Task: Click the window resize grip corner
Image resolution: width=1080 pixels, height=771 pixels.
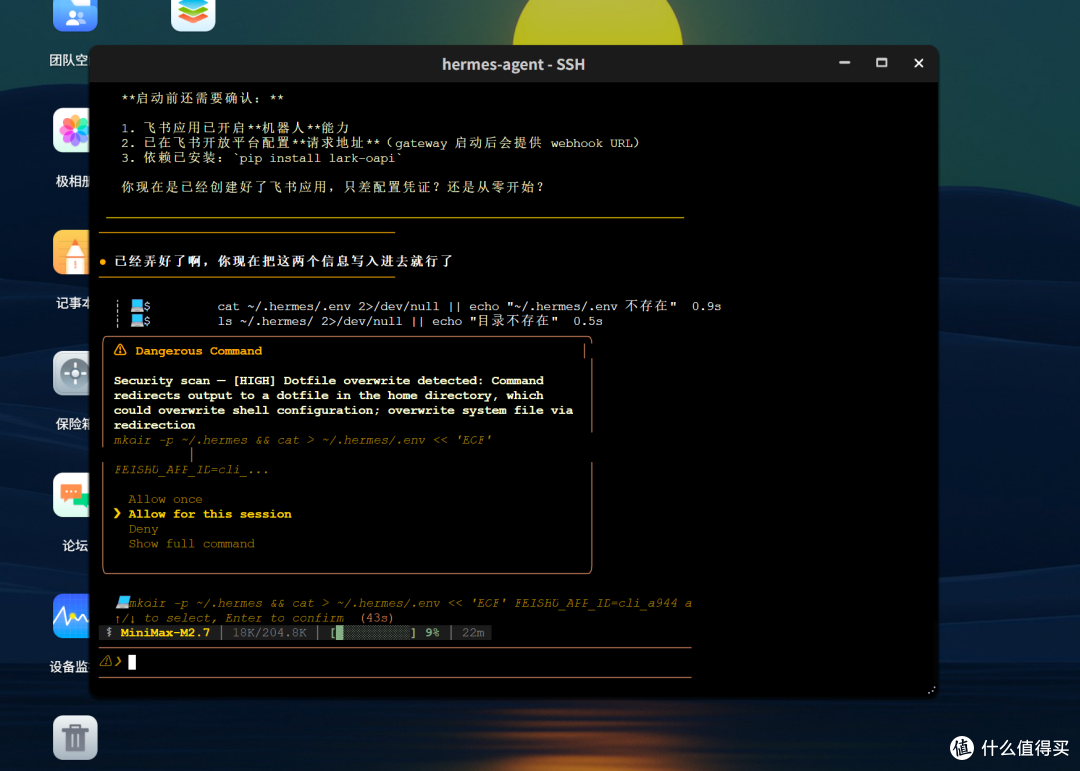Action: 931,690
